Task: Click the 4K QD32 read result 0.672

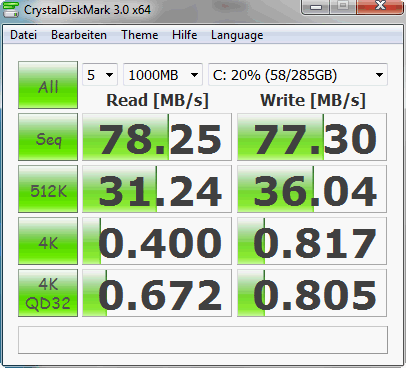Action: 157,293
